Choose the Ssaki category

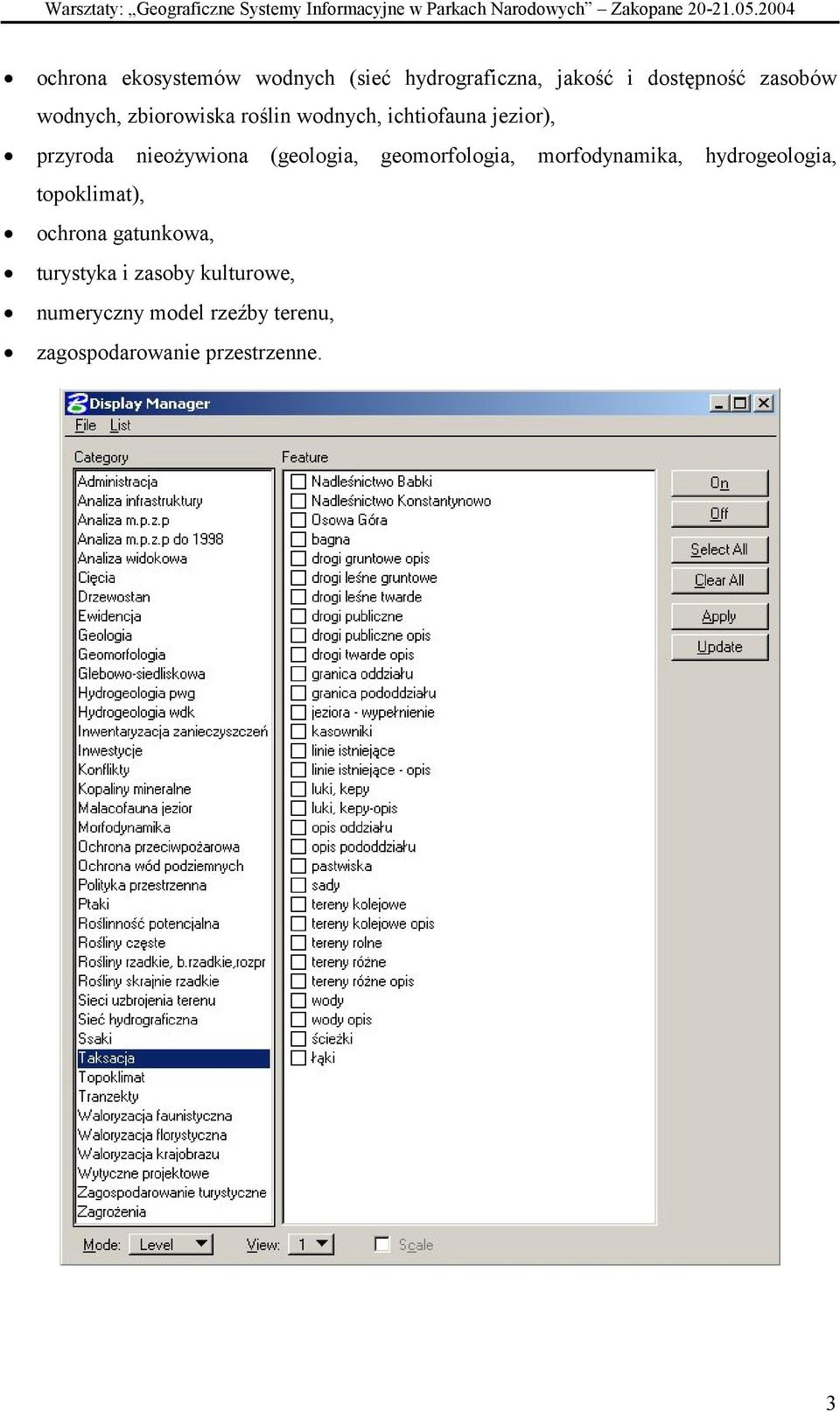(x=95, y=1040)
